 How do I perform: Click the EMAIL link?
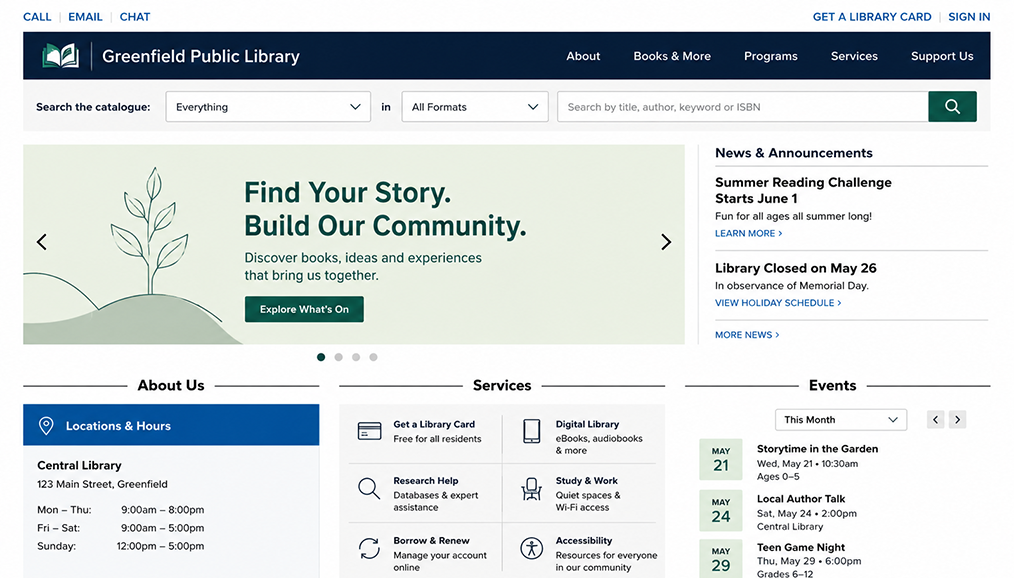[85, 17]
